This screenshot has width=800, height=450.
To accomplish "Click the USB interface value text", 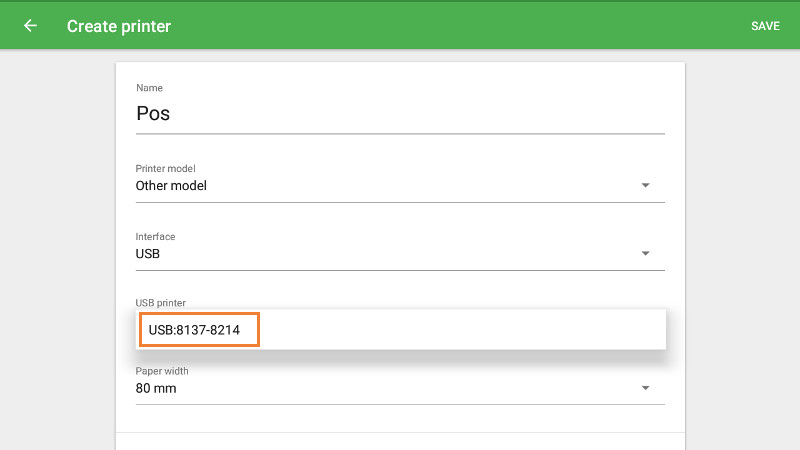I will [148, 254].
